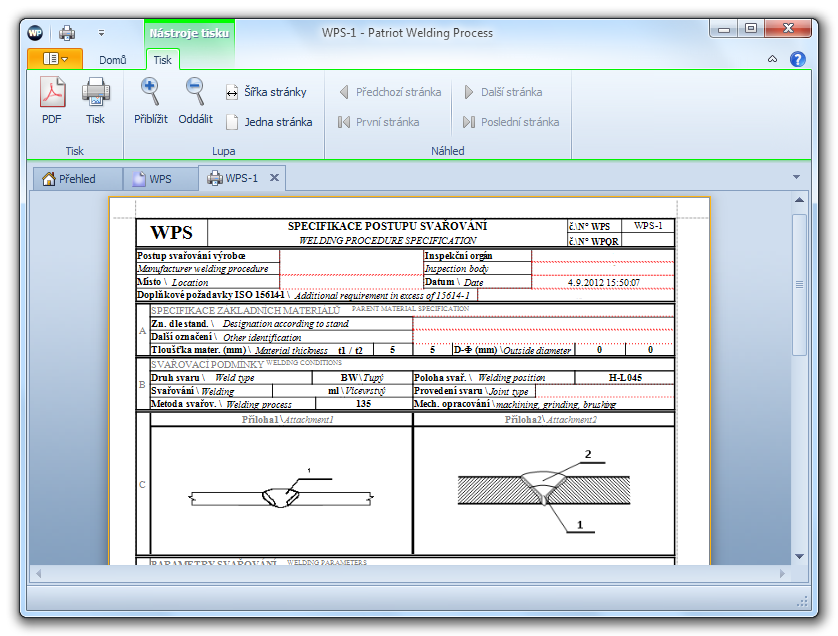Click the SPECIFIKACE ZÁKLADNÍCH MATERIÁLŮ section header
Screen dimensions: 838x636
[x=245, y=310]
